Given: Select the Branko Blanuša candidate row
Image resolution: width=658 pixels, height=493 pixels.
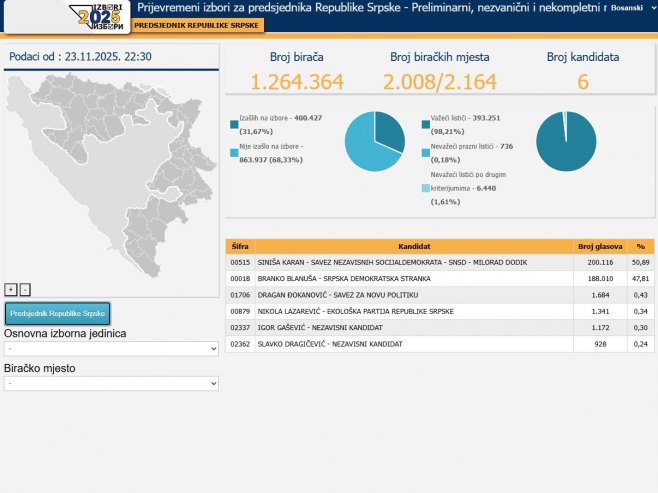Looking at the screenshot, I should (x=414, y=279).
